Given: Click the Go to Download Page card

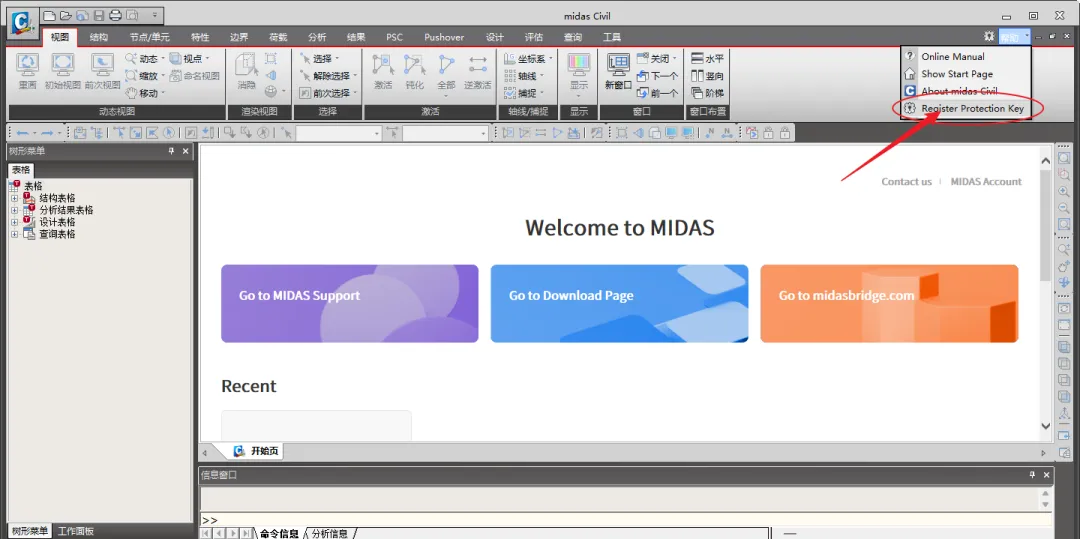Looking at the screenshot, I should (619, 304).
